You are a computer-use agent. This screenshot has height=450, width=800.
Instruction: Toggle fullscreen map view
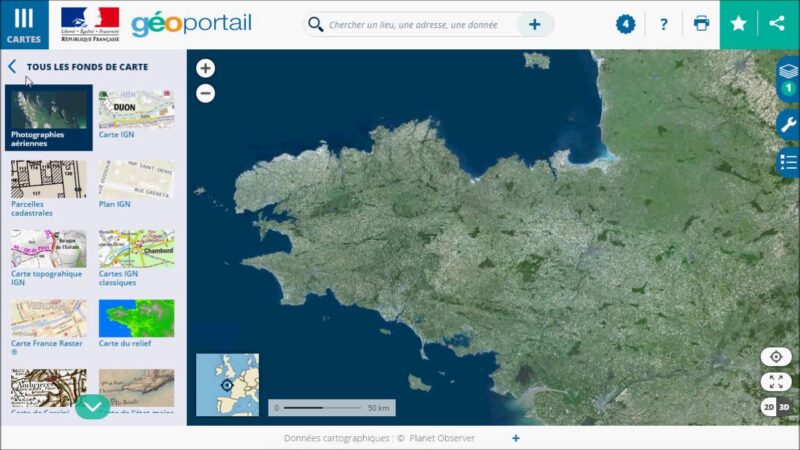tap(776, 382)
